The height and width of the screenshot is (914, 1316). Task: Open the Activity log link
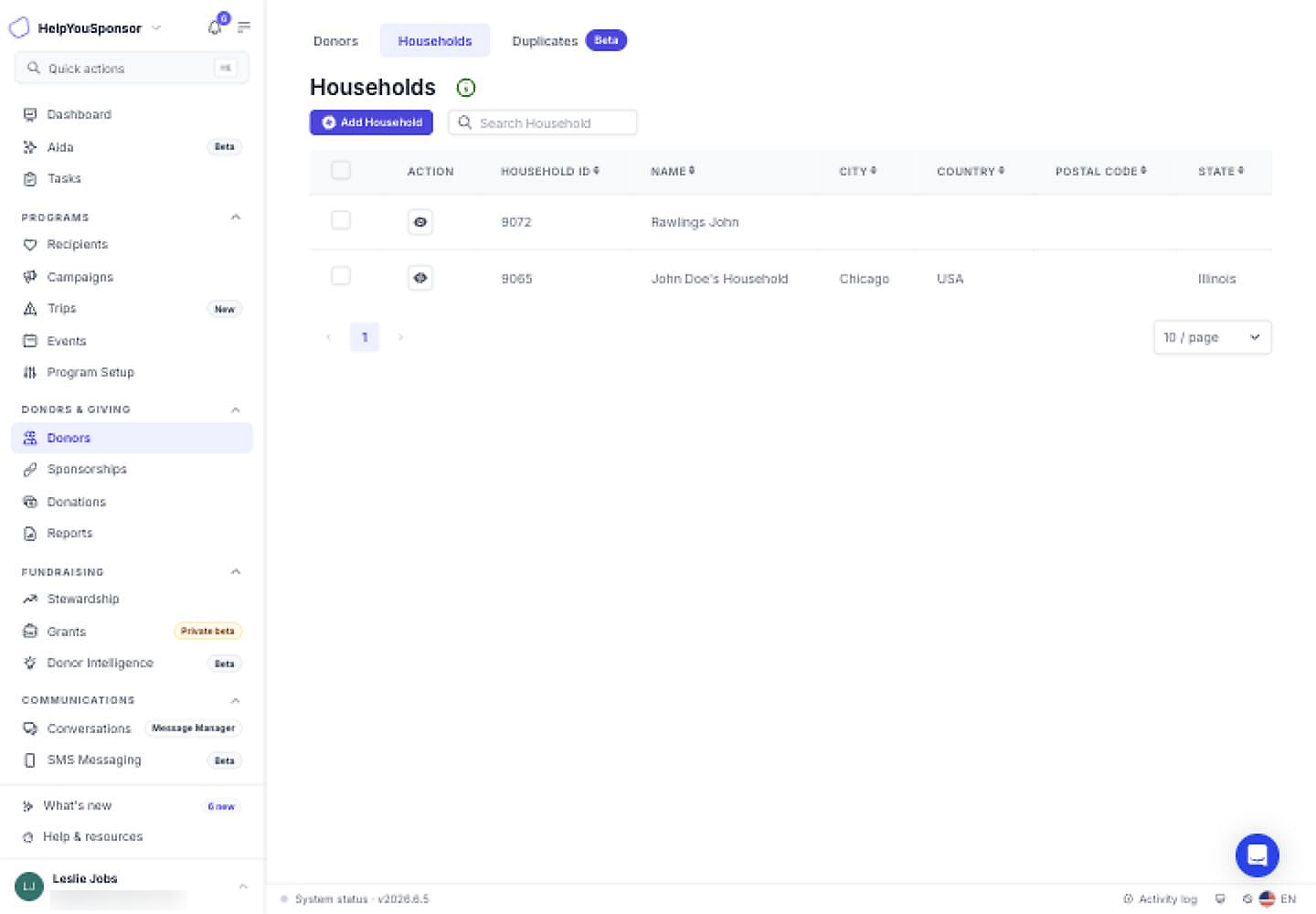pyautogui.click(x=1160, y=899)
